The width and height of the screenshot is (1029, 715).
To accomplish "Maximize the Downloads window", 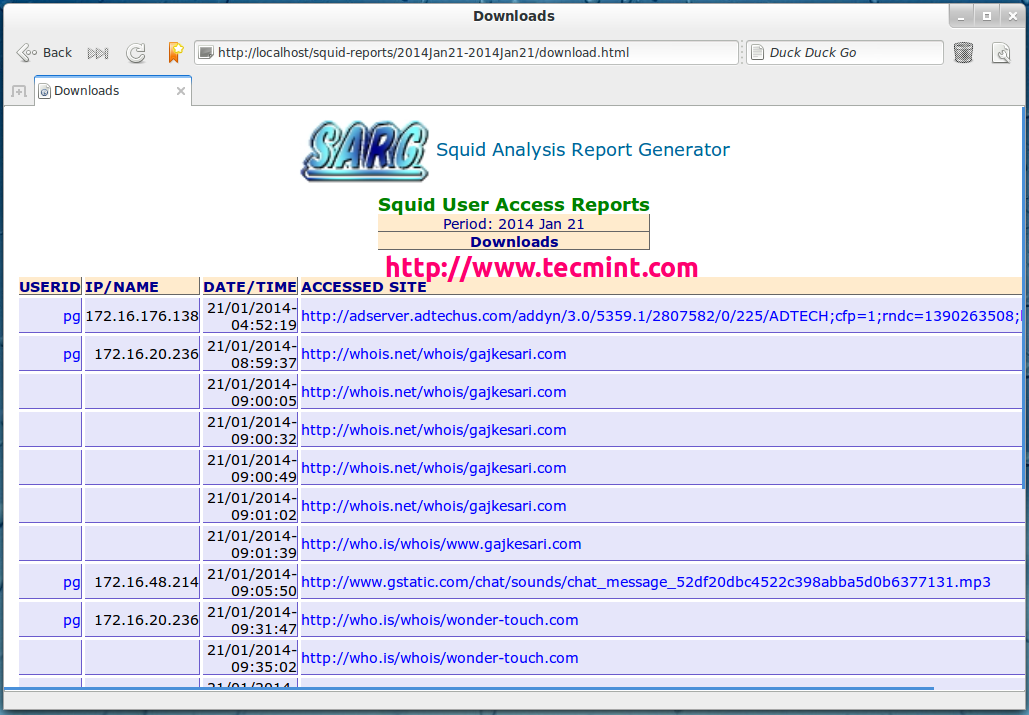I will 987,16.
